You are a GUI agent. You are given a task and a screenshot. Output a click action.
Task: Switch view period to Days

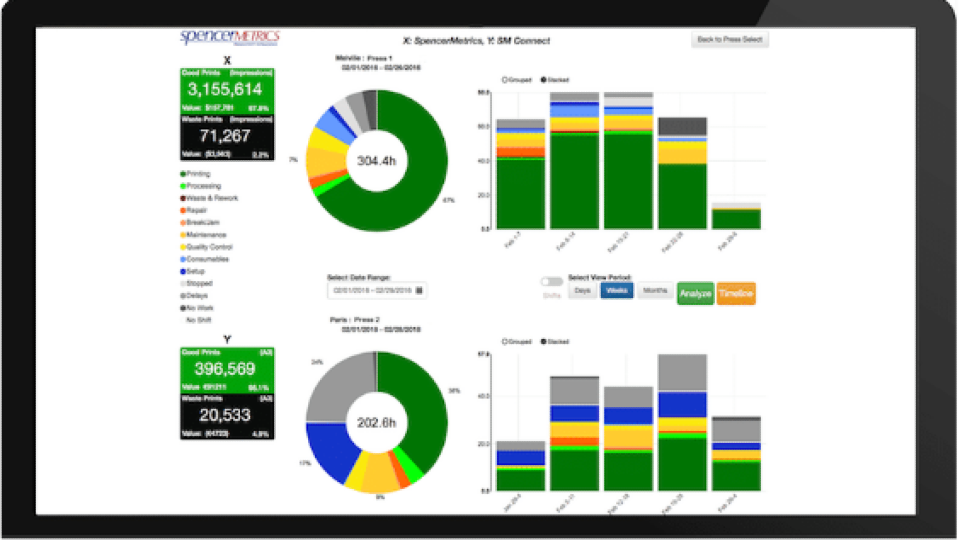(x=582, y=290)
